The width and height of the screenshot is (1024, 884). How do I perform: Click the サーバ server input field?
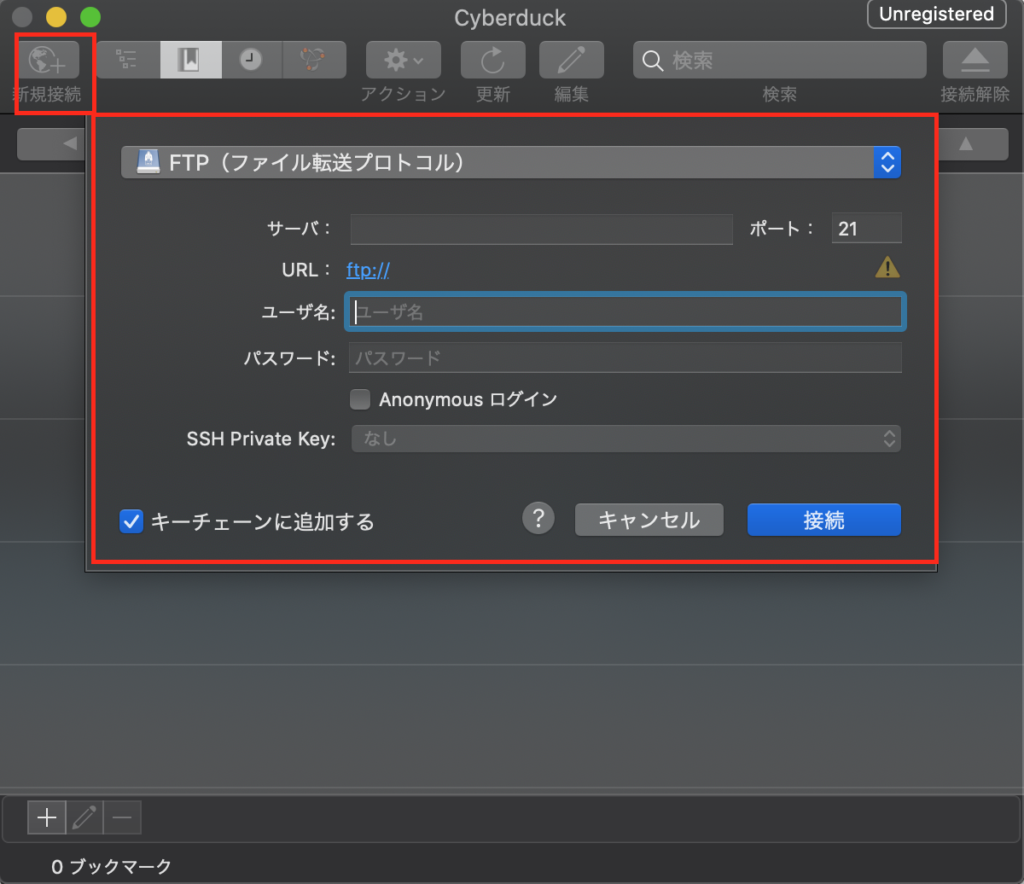click(x=541, y=229)
